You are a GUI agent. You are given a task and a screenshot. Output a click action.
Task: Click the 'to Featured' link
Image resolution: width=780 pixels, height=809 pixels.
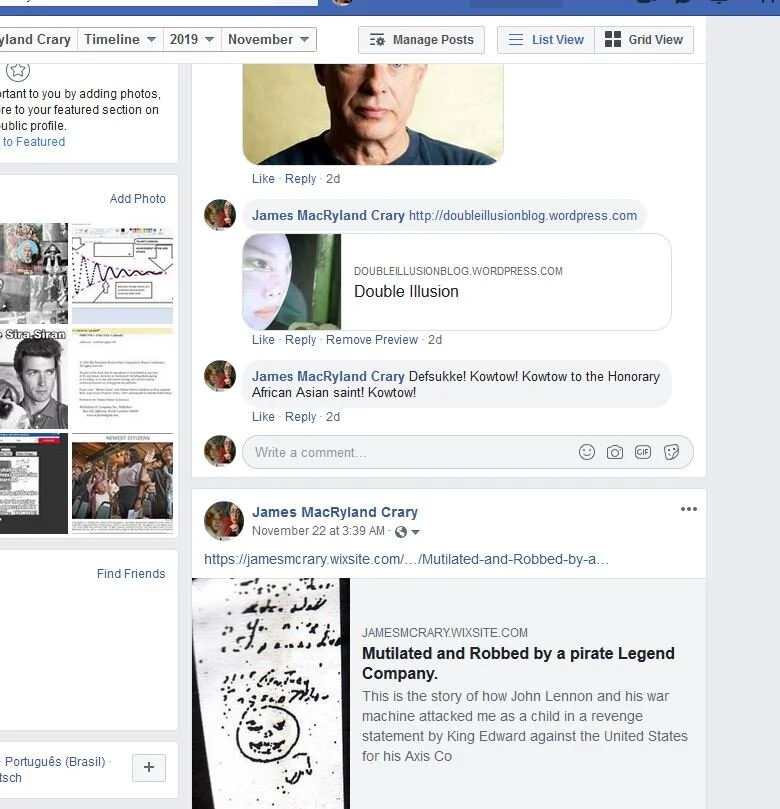(x=34, y=142)
